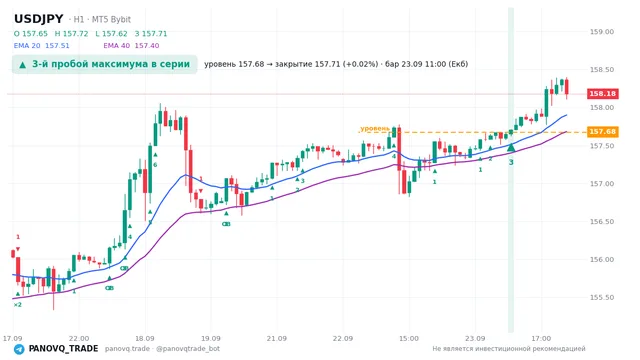Click the green triangle icon in the breakout badge
This screenshot has width=640, height=360.
tap(22, 65)
